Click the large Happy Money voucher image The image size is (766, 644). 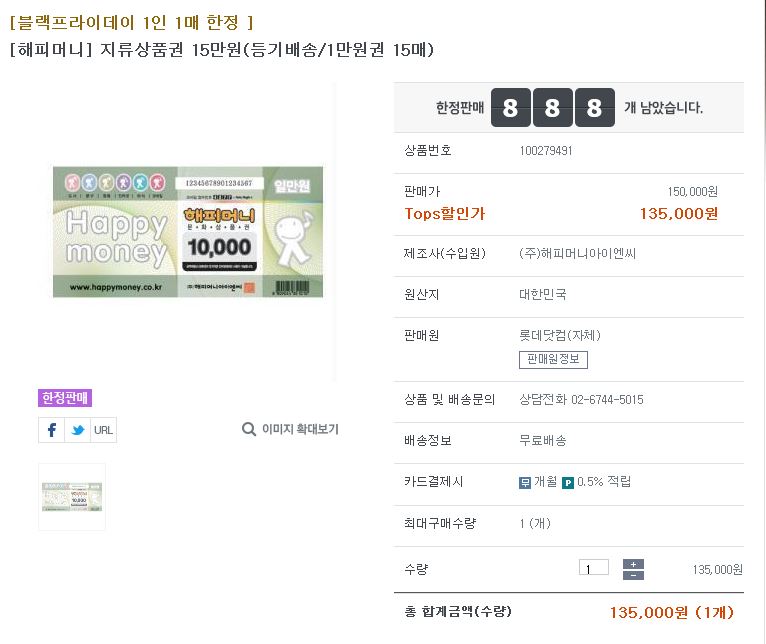(188, 232)
